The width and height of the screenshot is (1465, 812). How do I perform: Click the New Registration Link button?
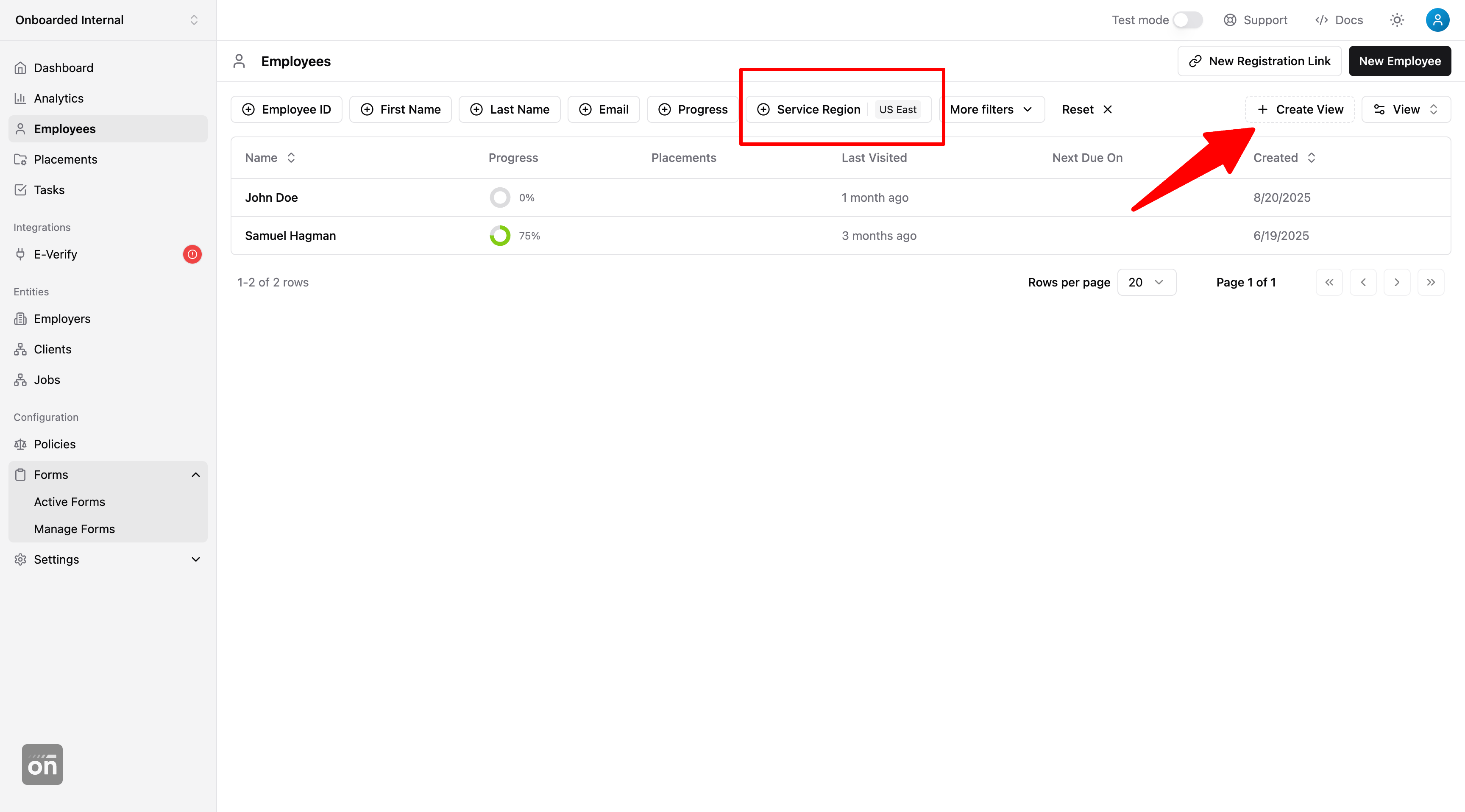(x=1259, y=61)
